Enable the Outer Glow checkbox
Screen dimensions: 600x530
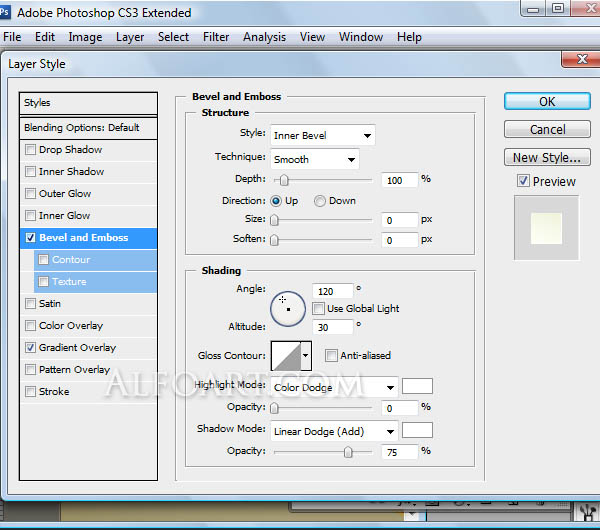click(x=30, y=193)
